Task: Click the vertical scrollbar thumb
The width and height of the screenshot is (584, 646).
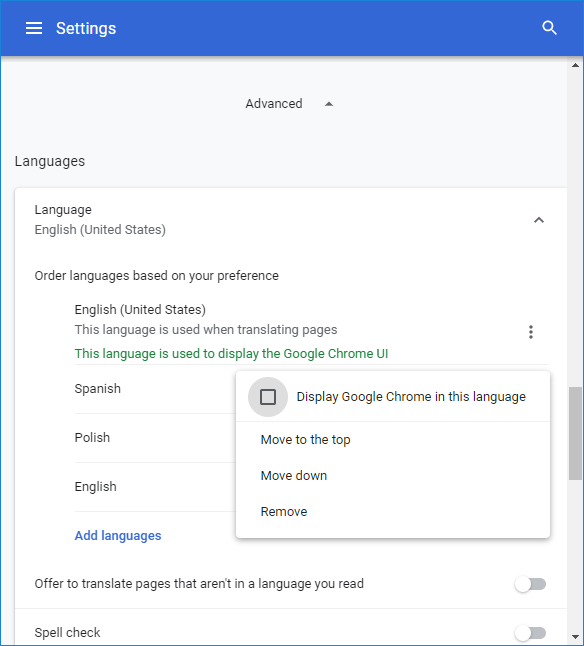Action: coord(575,433)
